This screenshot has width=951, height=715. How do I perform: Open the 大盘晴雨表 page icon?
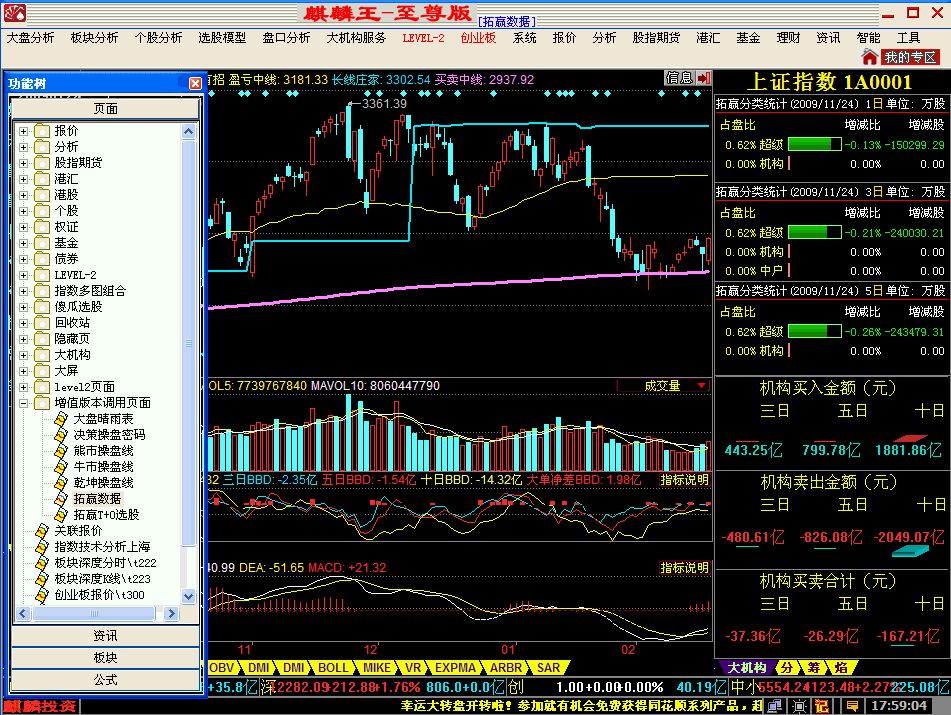click(61, 419)
